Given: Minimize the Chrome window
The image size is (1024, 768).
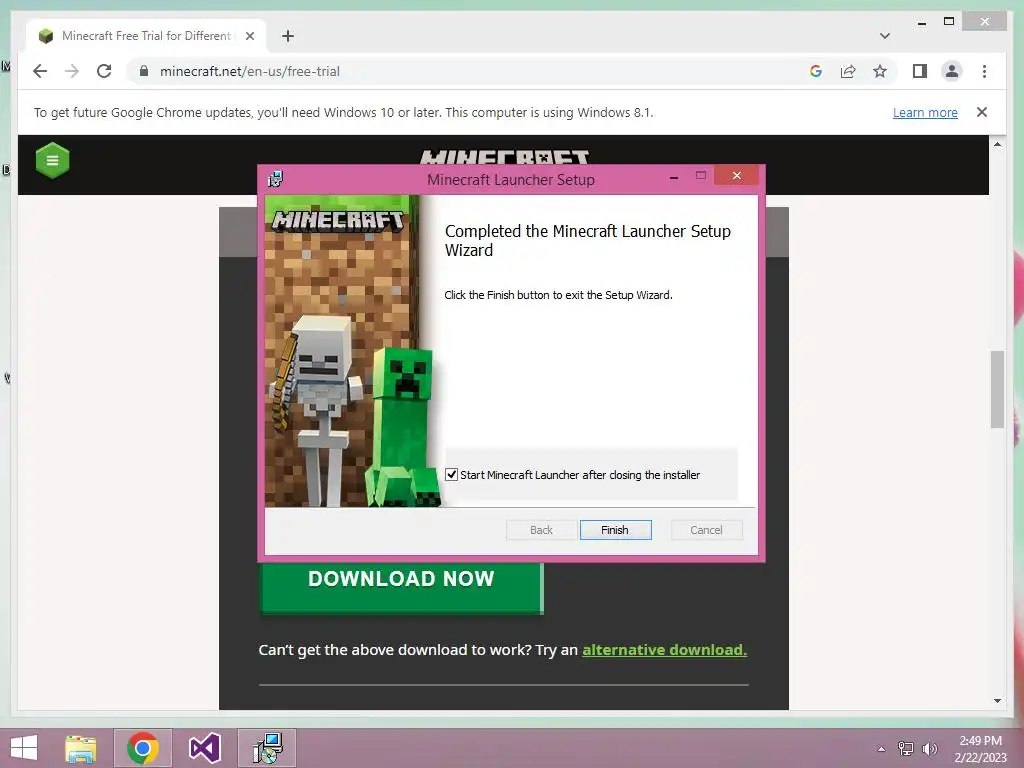Looking at the screenshot, I should point(921,22).
